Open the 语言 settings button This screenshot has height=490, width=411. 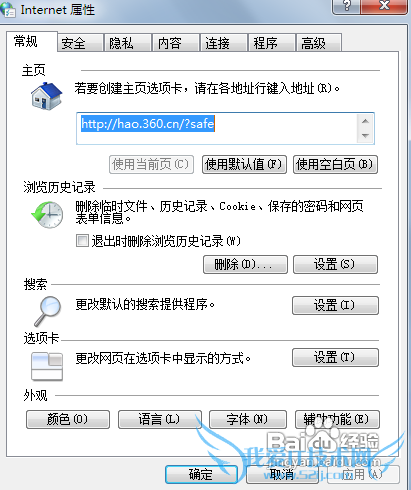[x=160, y=419]
